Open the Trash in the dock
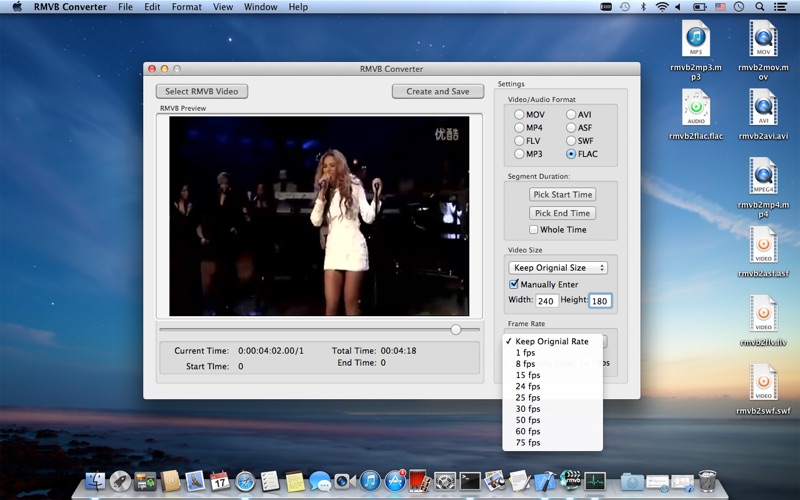800x500 pixels. click(x=707, y=481)
